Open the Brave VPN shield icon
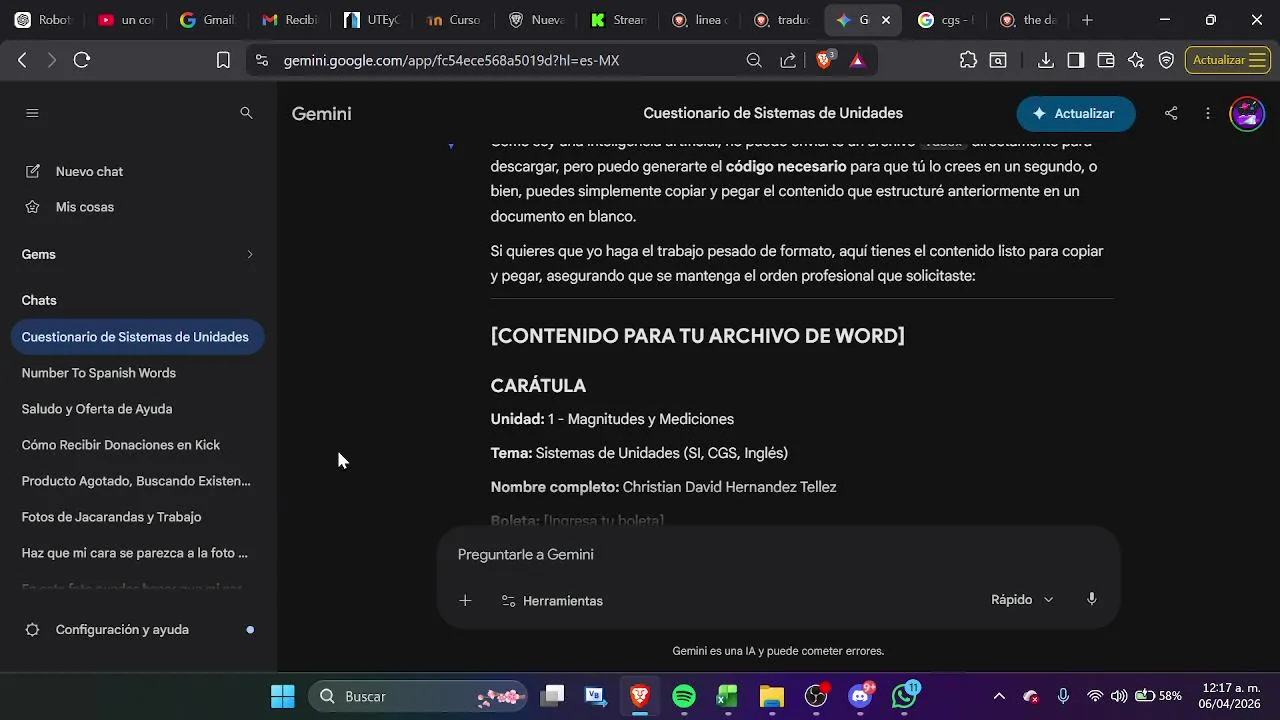This screenshot has height=720, width=1280. (1166, 60)
